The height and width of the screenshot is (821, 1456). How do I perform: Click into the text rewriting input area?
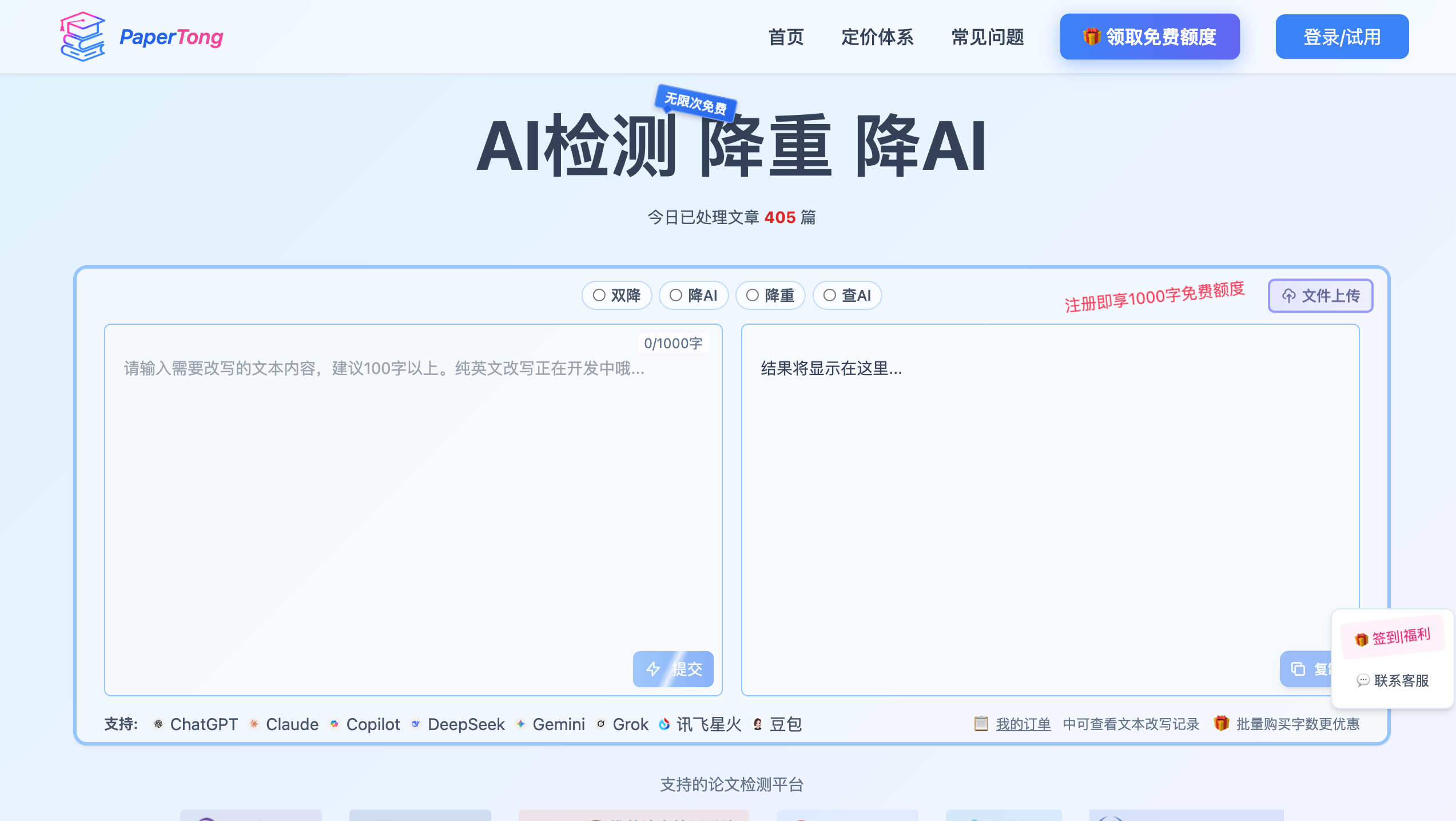412,503
